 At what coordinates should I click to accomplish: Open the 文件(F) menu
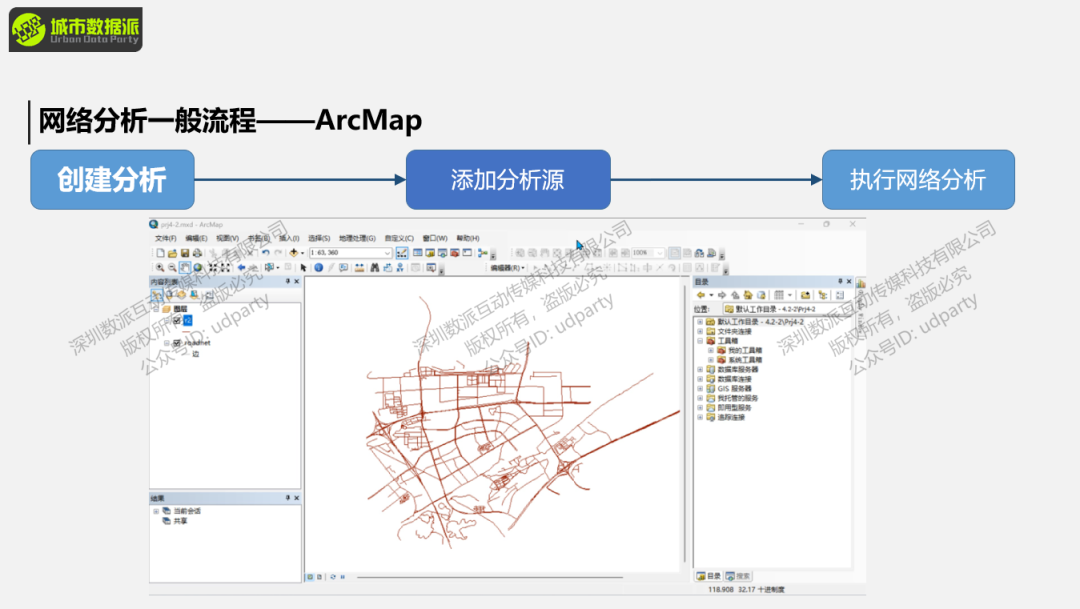[x=165, y=238]
